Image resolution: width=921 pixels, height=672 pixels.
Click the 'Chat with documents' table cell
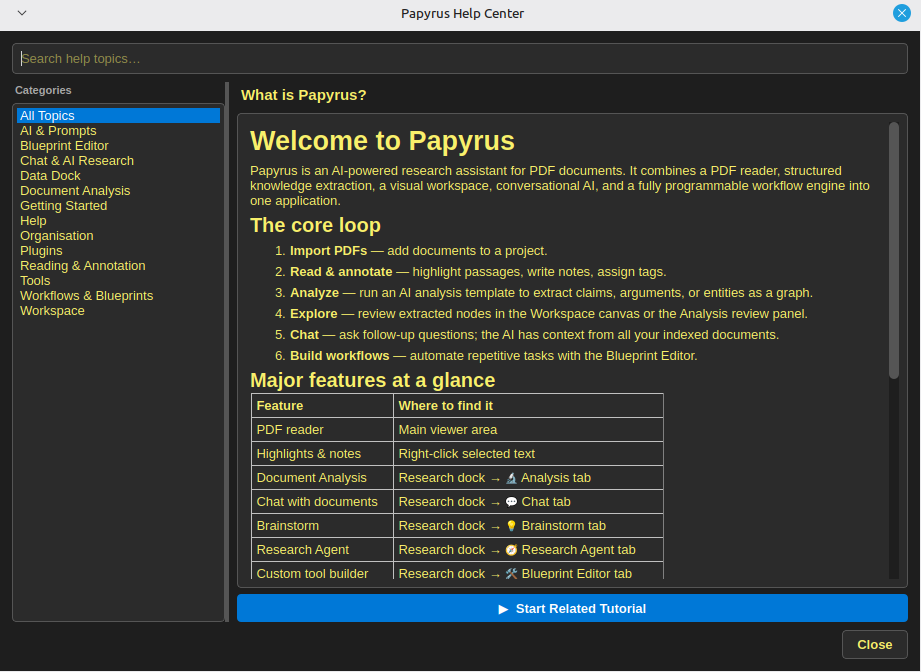click(x=322, y=502)
